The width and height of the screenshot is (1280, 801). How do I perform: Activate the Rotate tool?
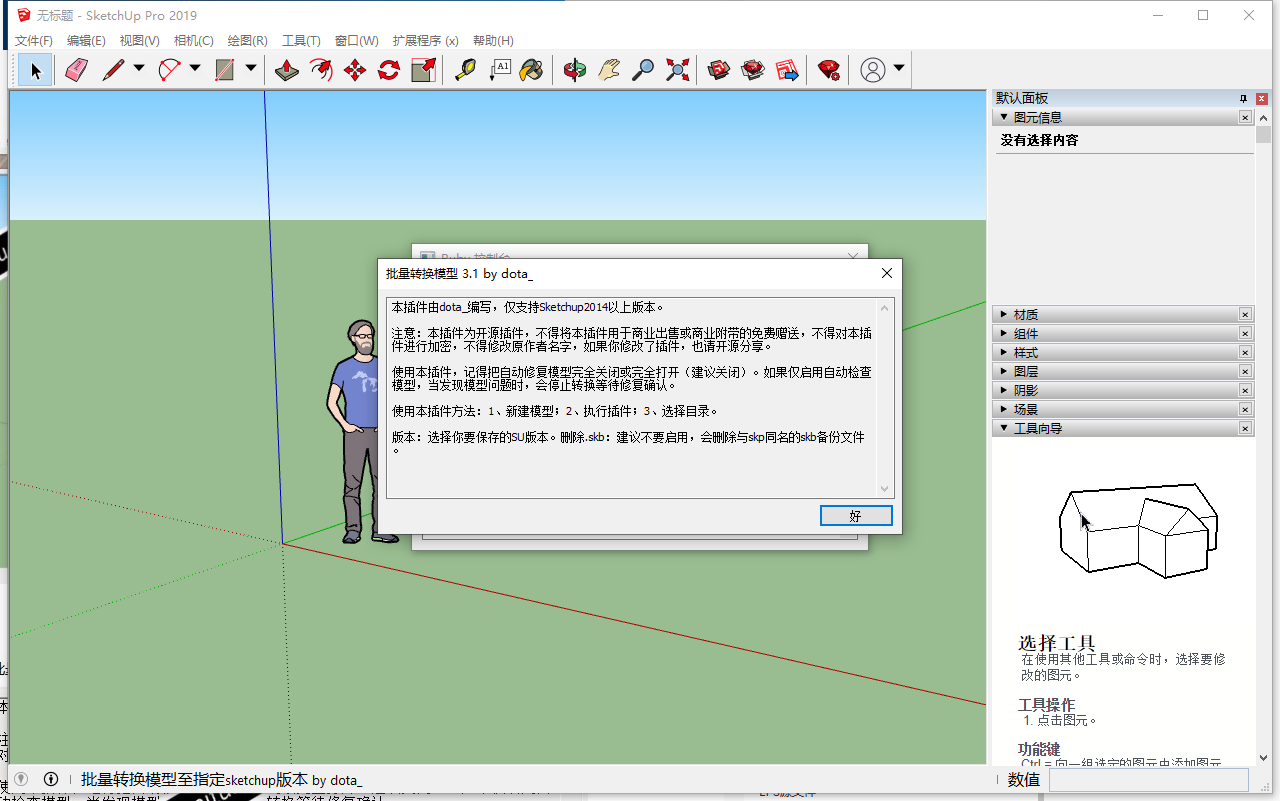pyautogui.click(x=389, y=70)
